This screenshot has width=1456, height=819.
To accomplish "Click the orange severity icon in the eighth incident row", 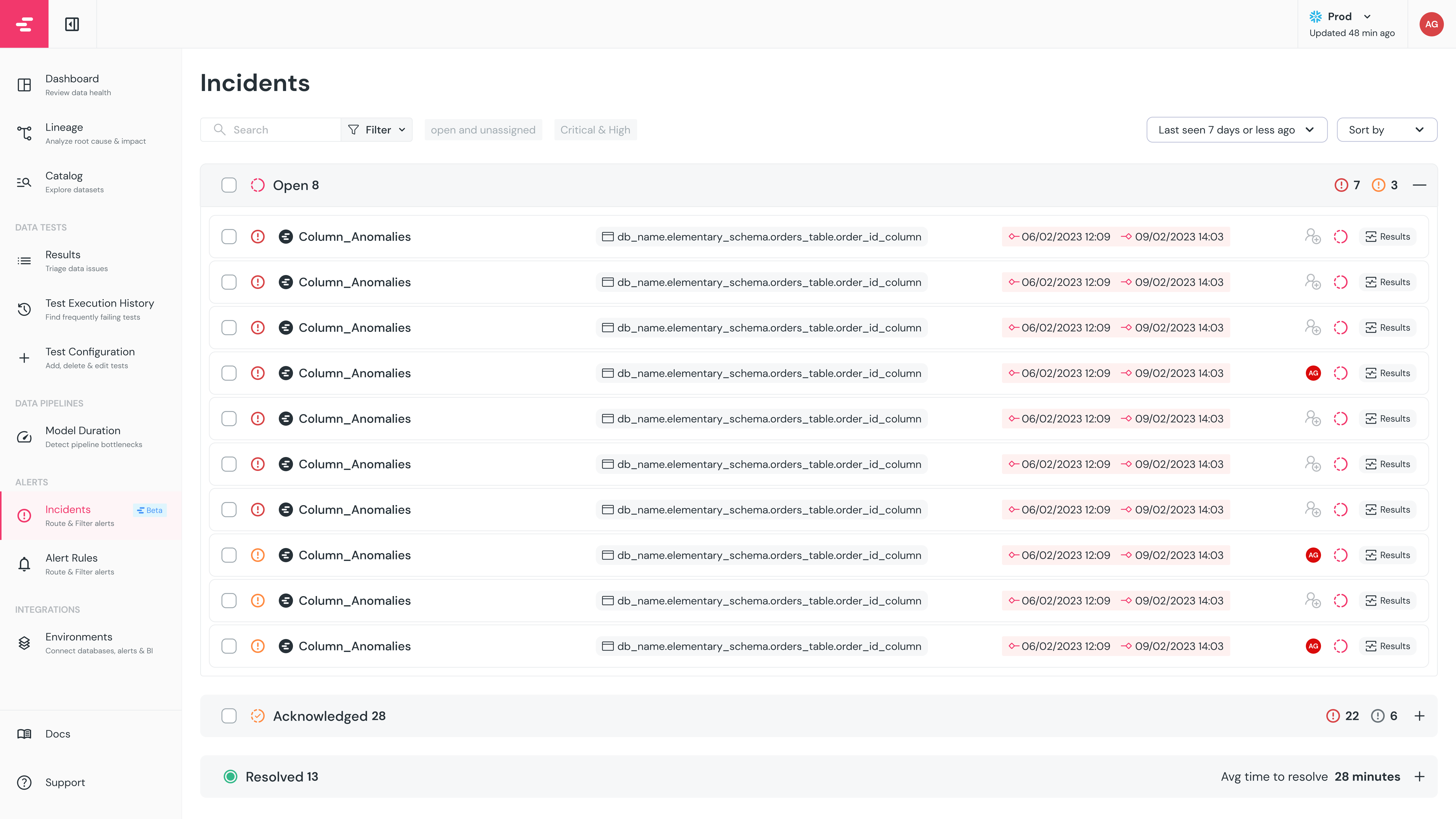I will coord(258,555).
